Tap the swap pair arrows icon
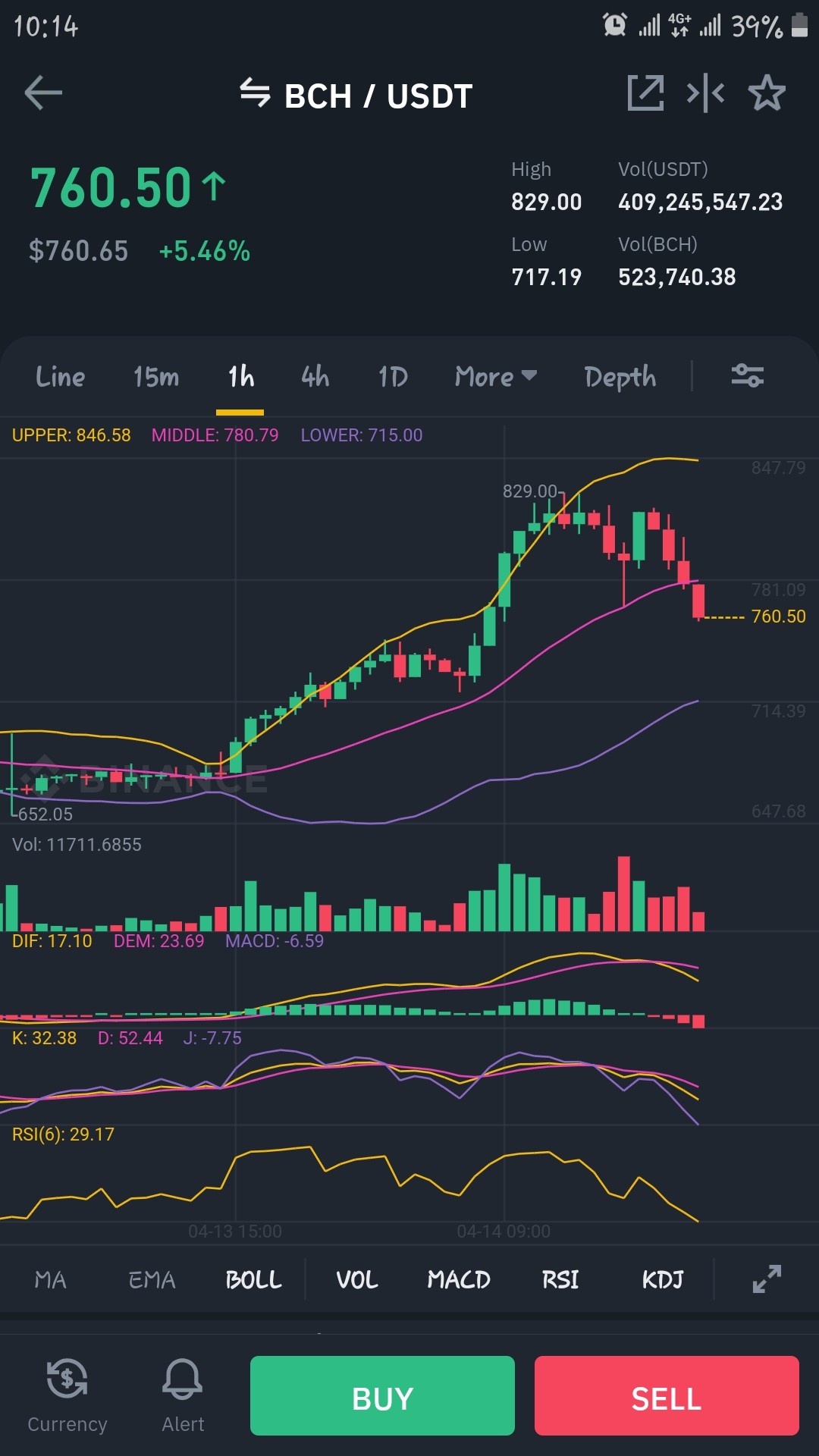The image size is (819, 1456). pos(255,93)
